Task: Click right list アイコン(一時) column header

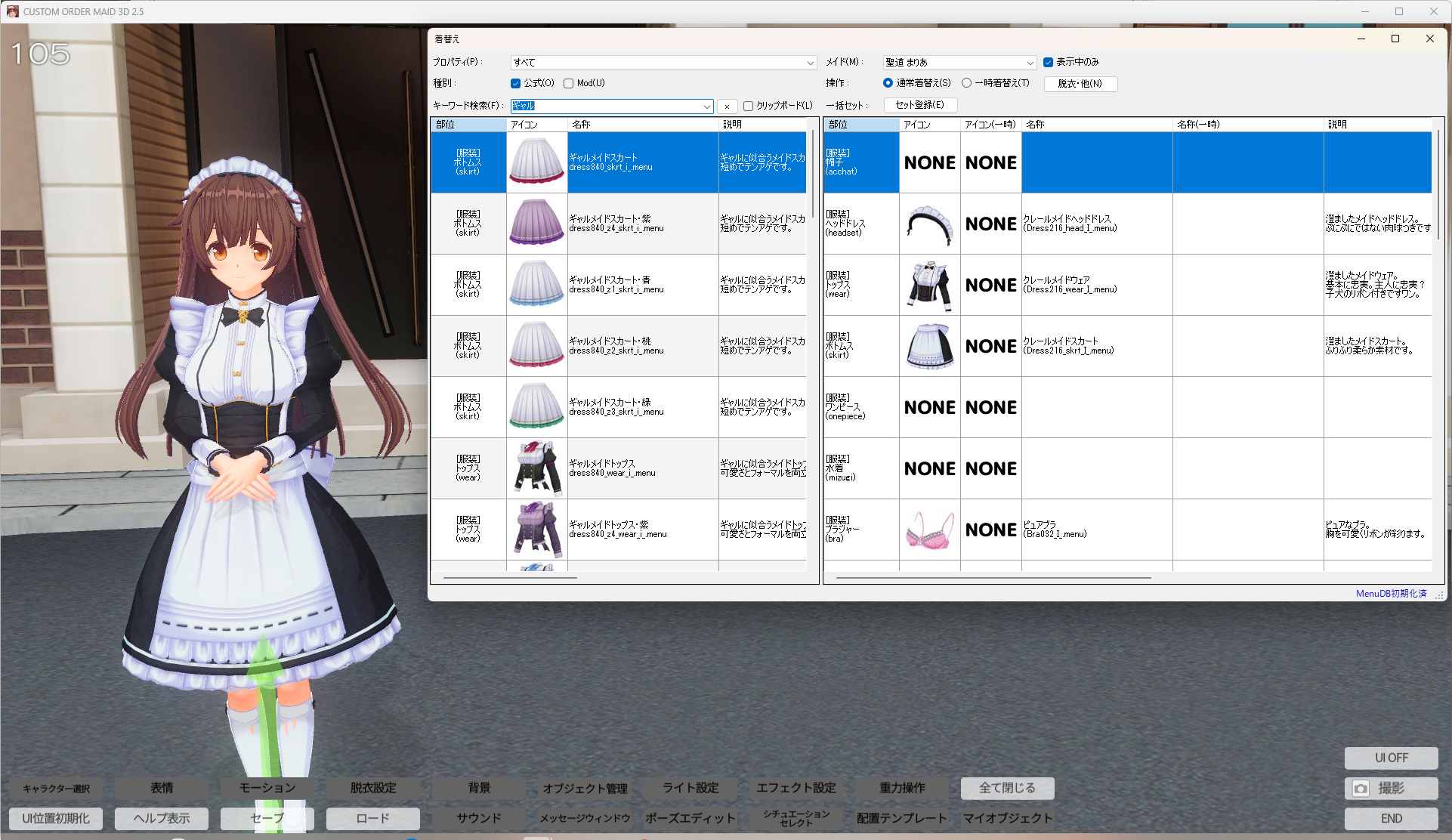Action: pos(991,125)
